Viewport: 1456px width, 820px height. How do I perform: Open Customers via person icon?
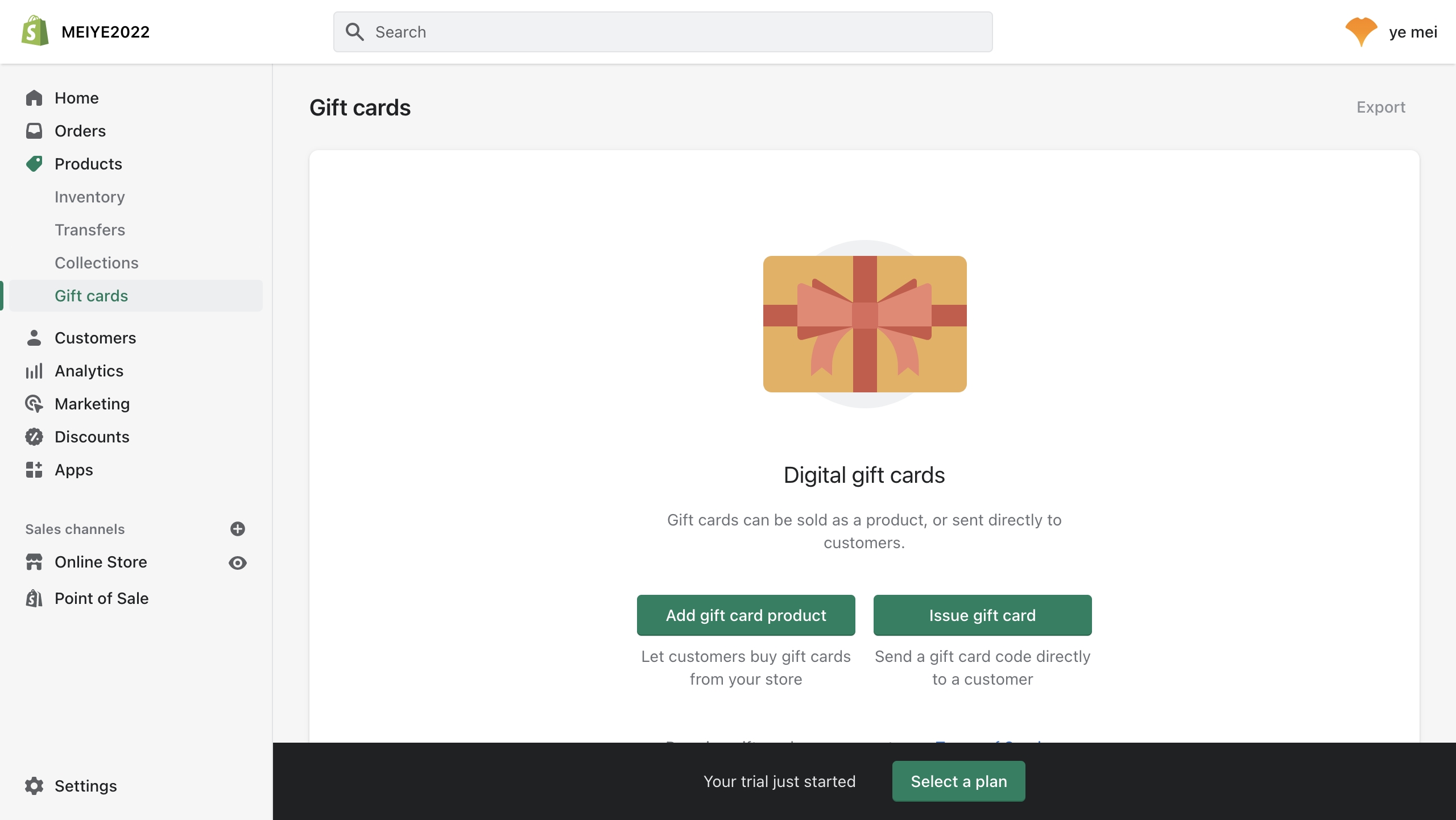pos(34,338)
